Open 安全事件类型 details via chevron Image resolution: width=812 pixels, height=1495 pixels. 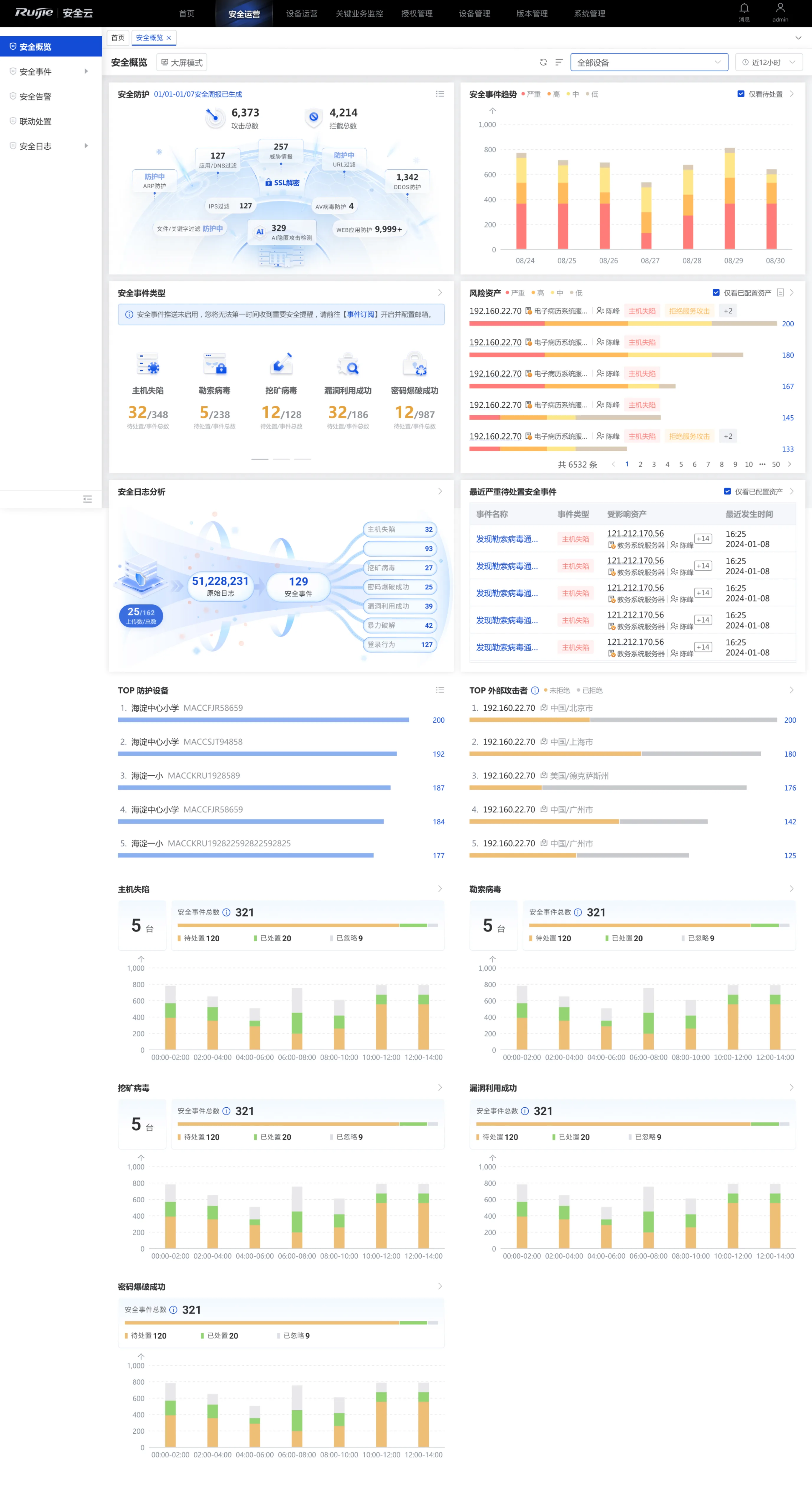440,293
